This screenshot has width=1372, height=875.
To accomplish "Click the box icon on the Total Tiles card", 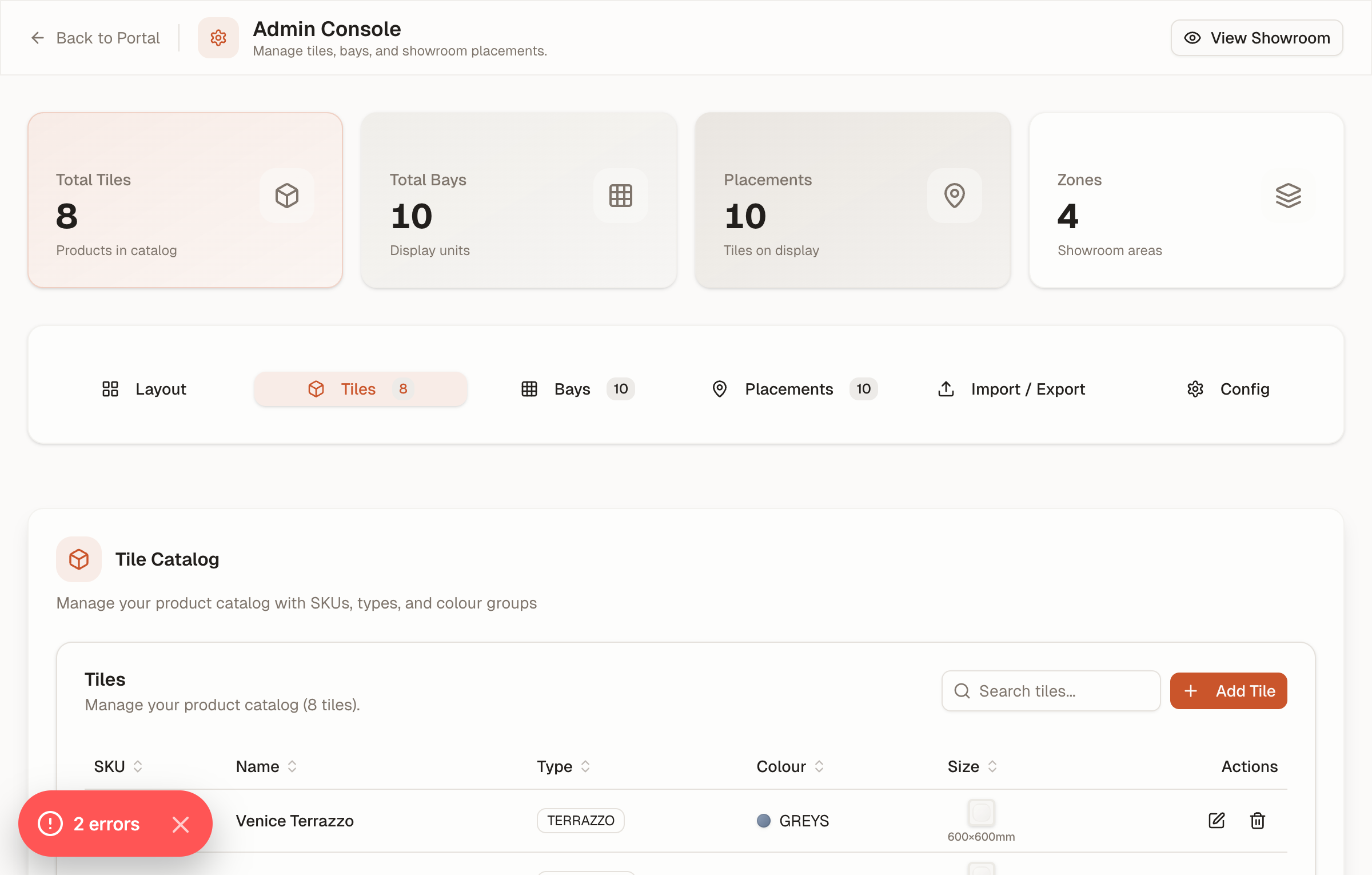I will (x=286, y=196).
